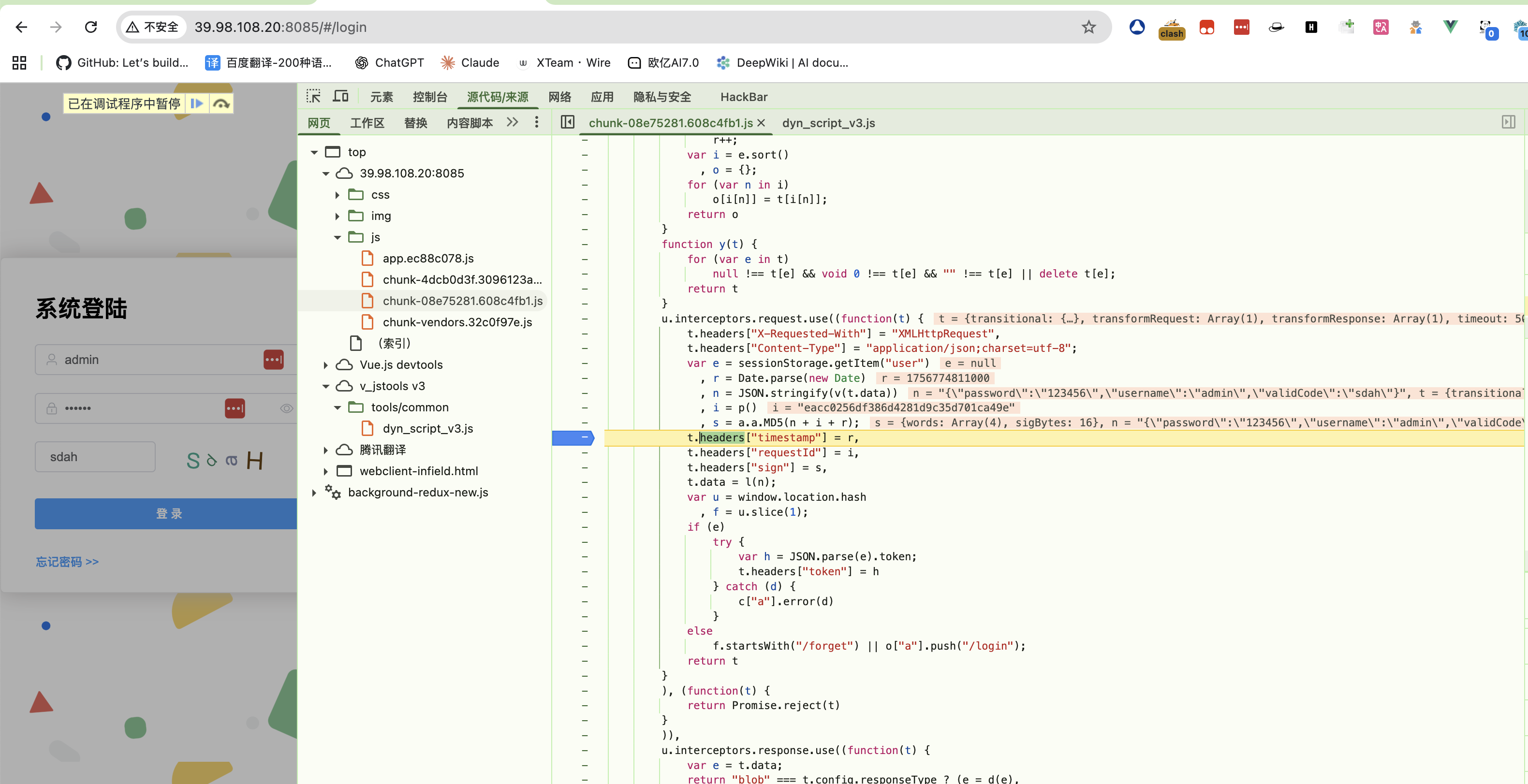This screenshot has height=784, width=1528.
Task: Bookmark this page with star icon
Action: (1088, 27)
